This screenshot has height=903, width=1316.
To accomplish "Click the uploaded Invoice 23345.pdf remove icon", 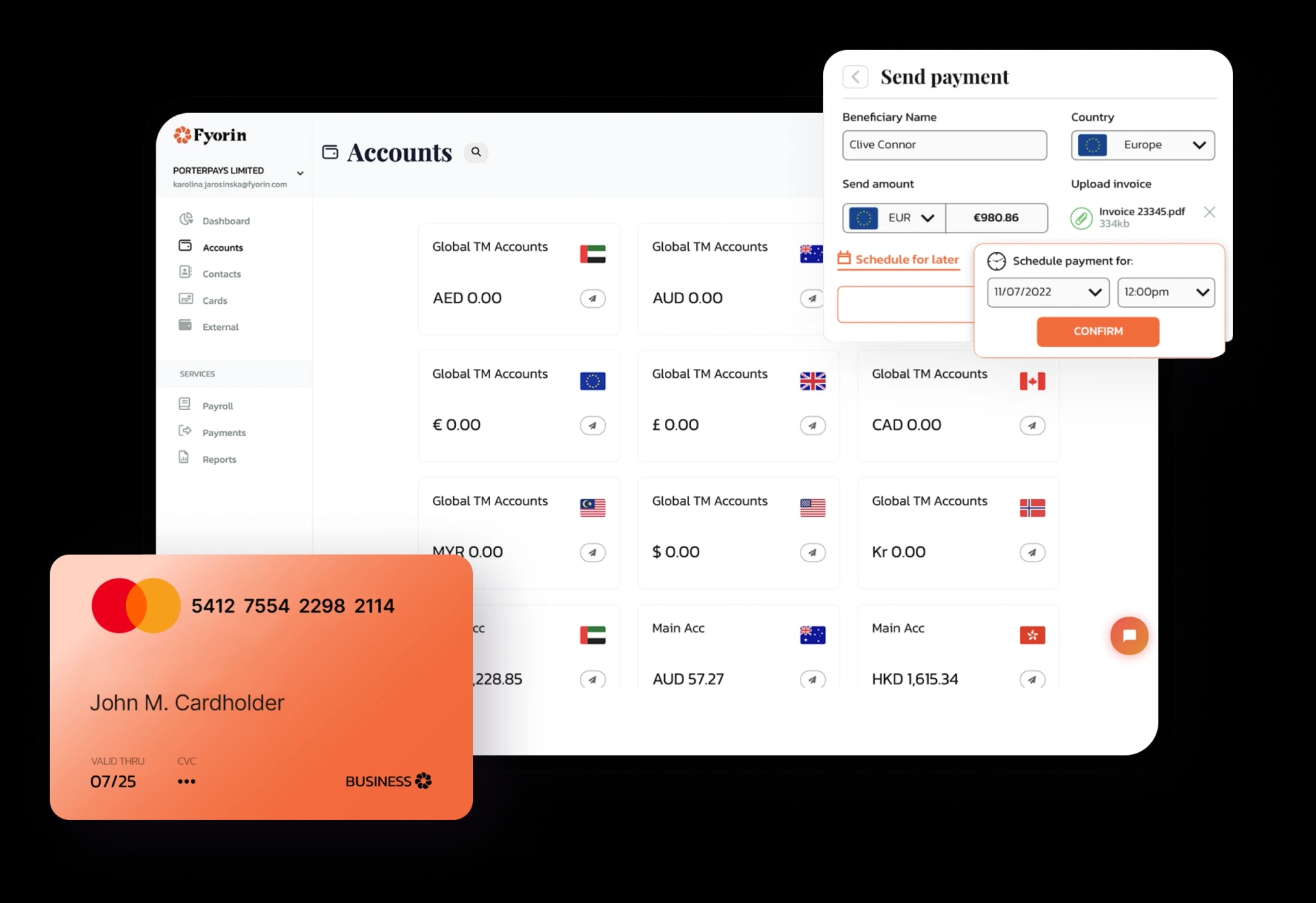I will 1209,213.
